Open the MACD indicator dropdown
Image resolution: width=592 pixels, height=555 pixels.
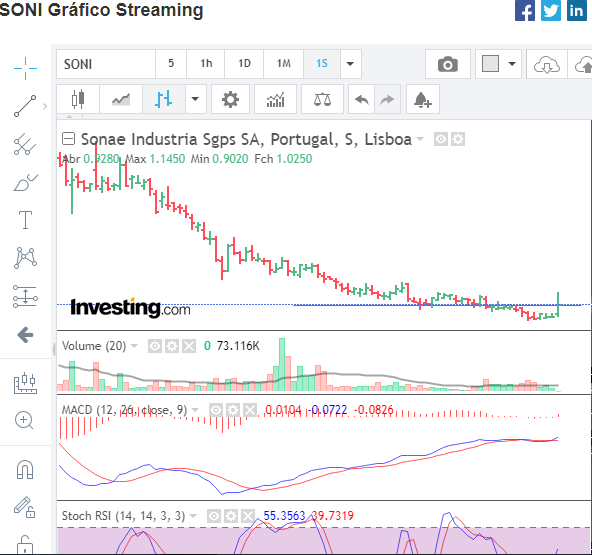click(x=195, y=410)
